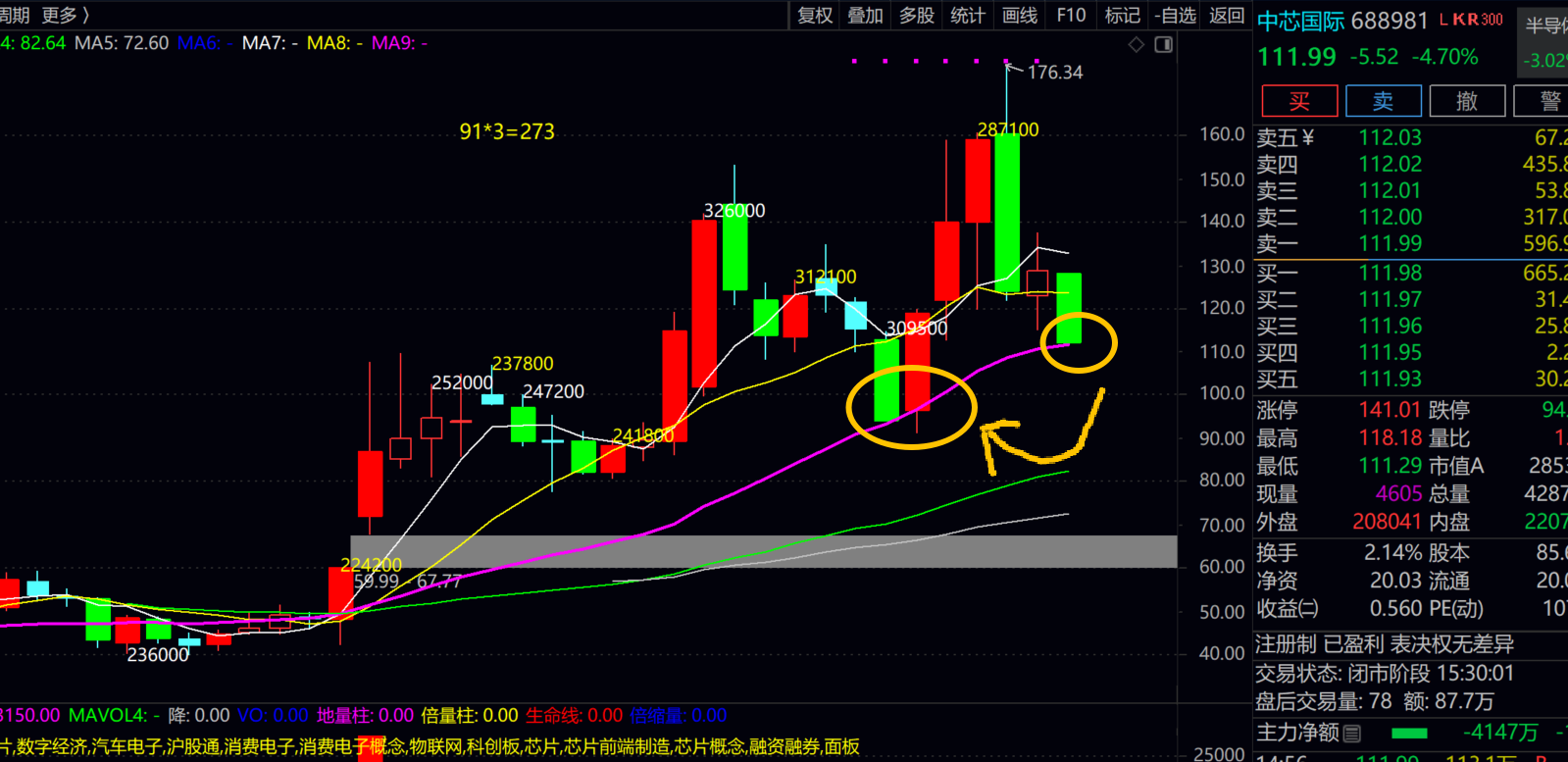The image size is (1568, 762).
Task: Activate the 画线 drawing tool
Action: coord(1020,16)
